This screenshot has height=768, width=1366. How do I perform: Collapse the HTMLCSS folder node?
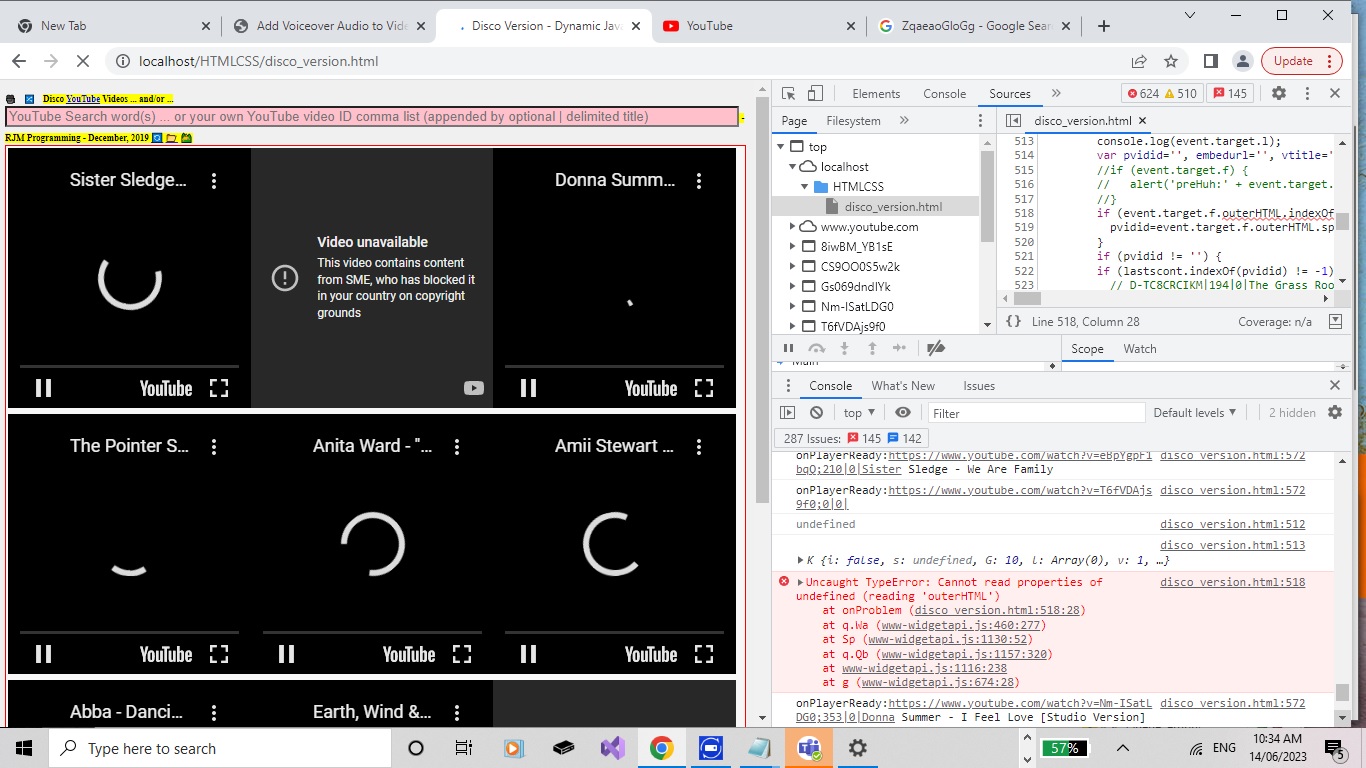[804, 187]
